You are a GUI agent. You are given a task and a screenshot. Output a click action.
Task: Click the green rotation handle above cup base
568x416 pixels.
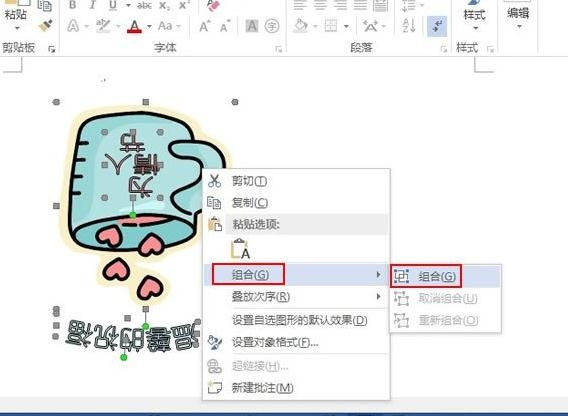pyautogui.click(x=133, y=215)
